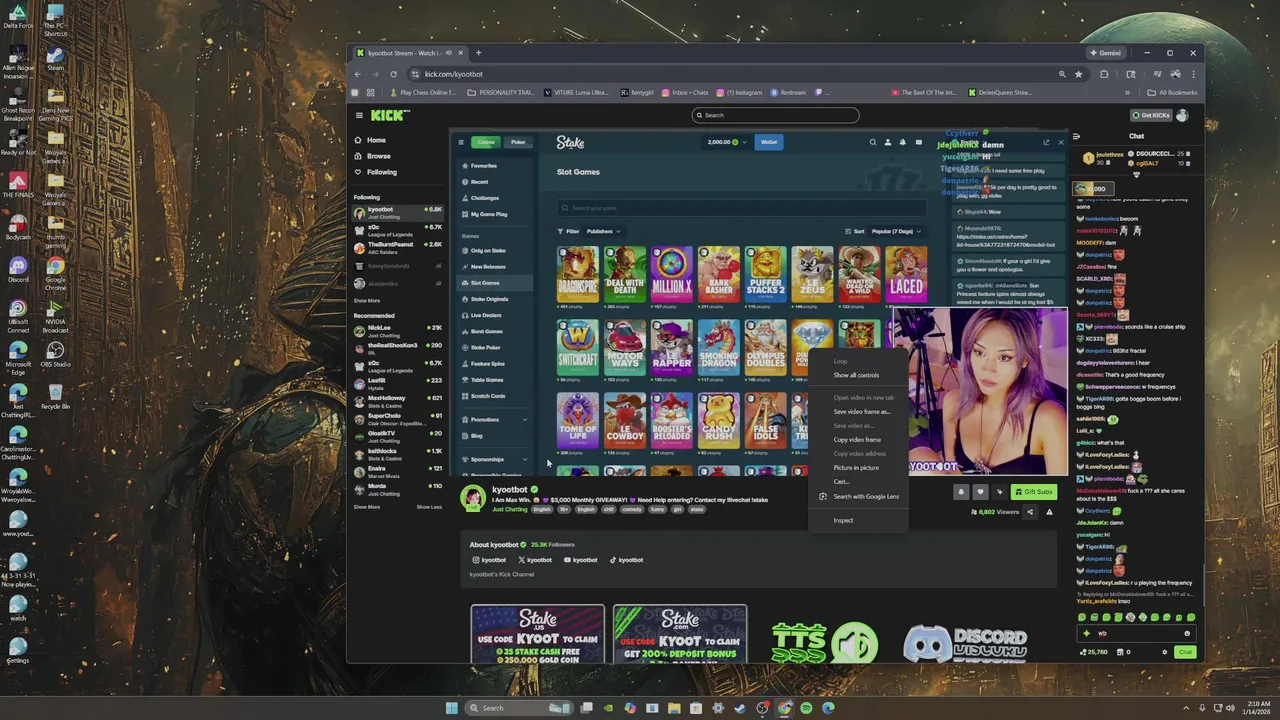This screenshot has width=1280, height=720.
Task: Click the zoom magnifier in address bar
Action: click(x=1062, y=74)
